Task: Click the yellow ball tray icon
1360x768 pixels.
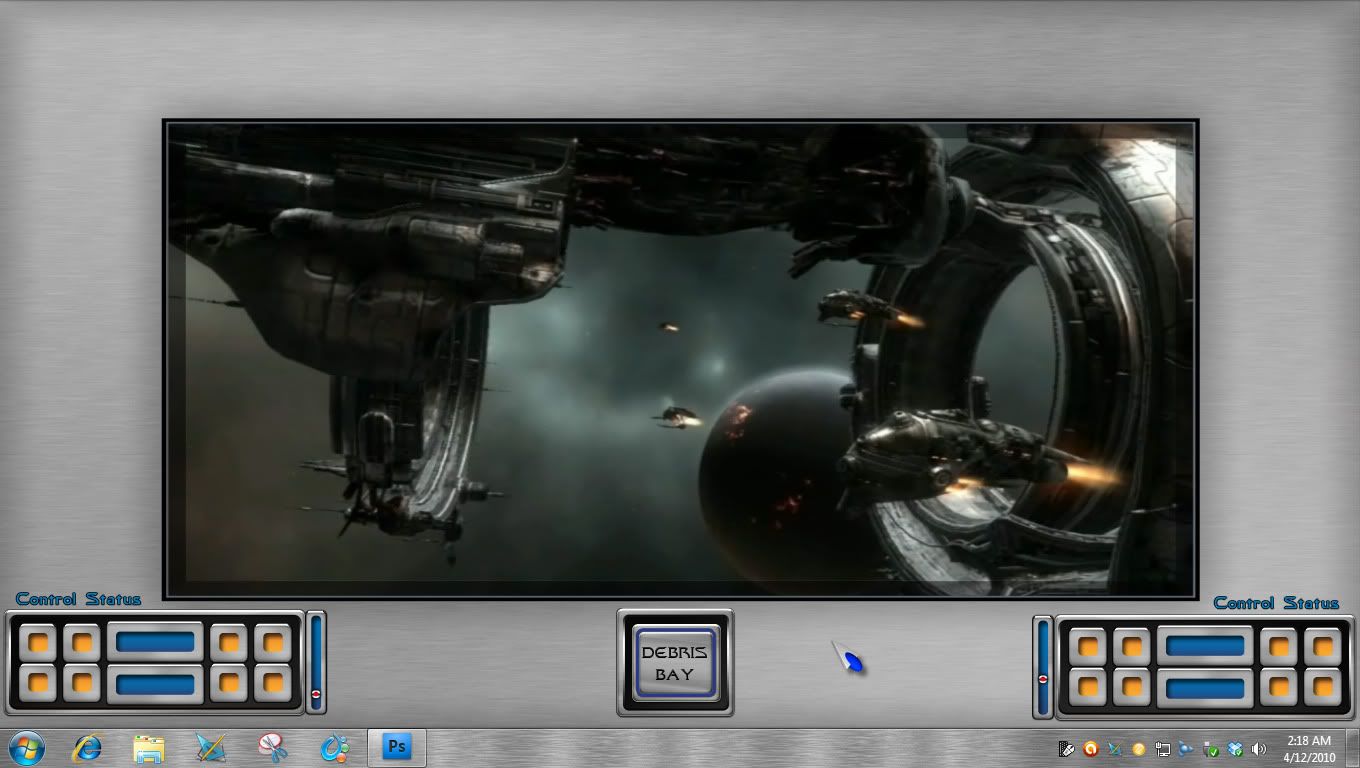Action: click(x=1139, y=749)
